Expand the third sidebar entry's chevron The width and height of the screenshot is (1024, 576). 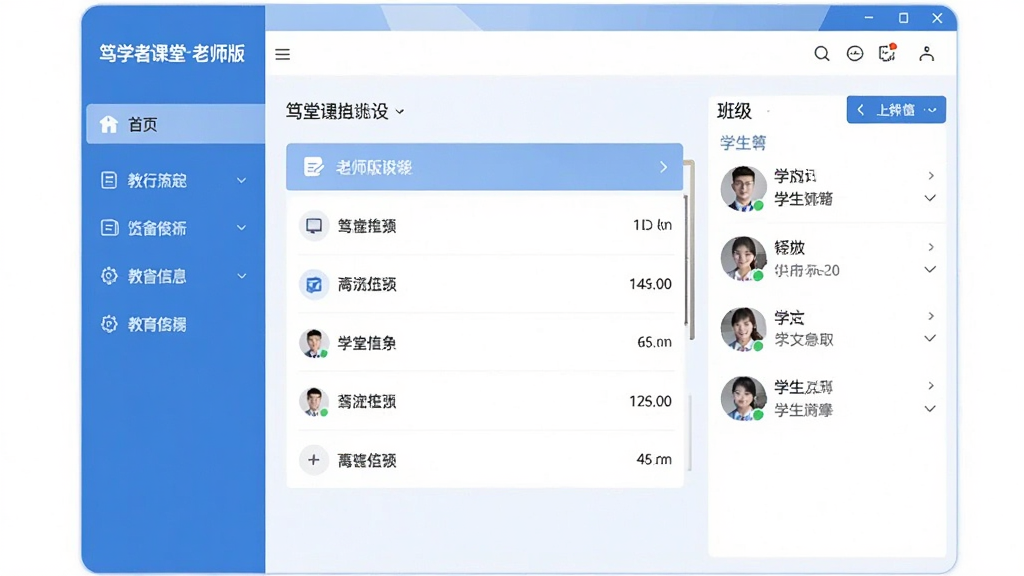coord(242,228)
